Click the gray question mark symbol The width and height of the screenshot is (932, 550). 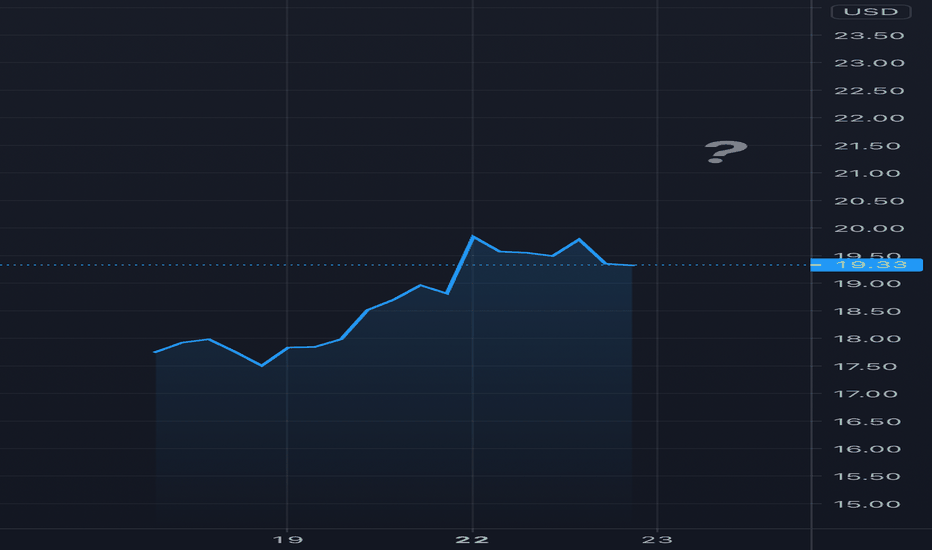tap(725, 152)
